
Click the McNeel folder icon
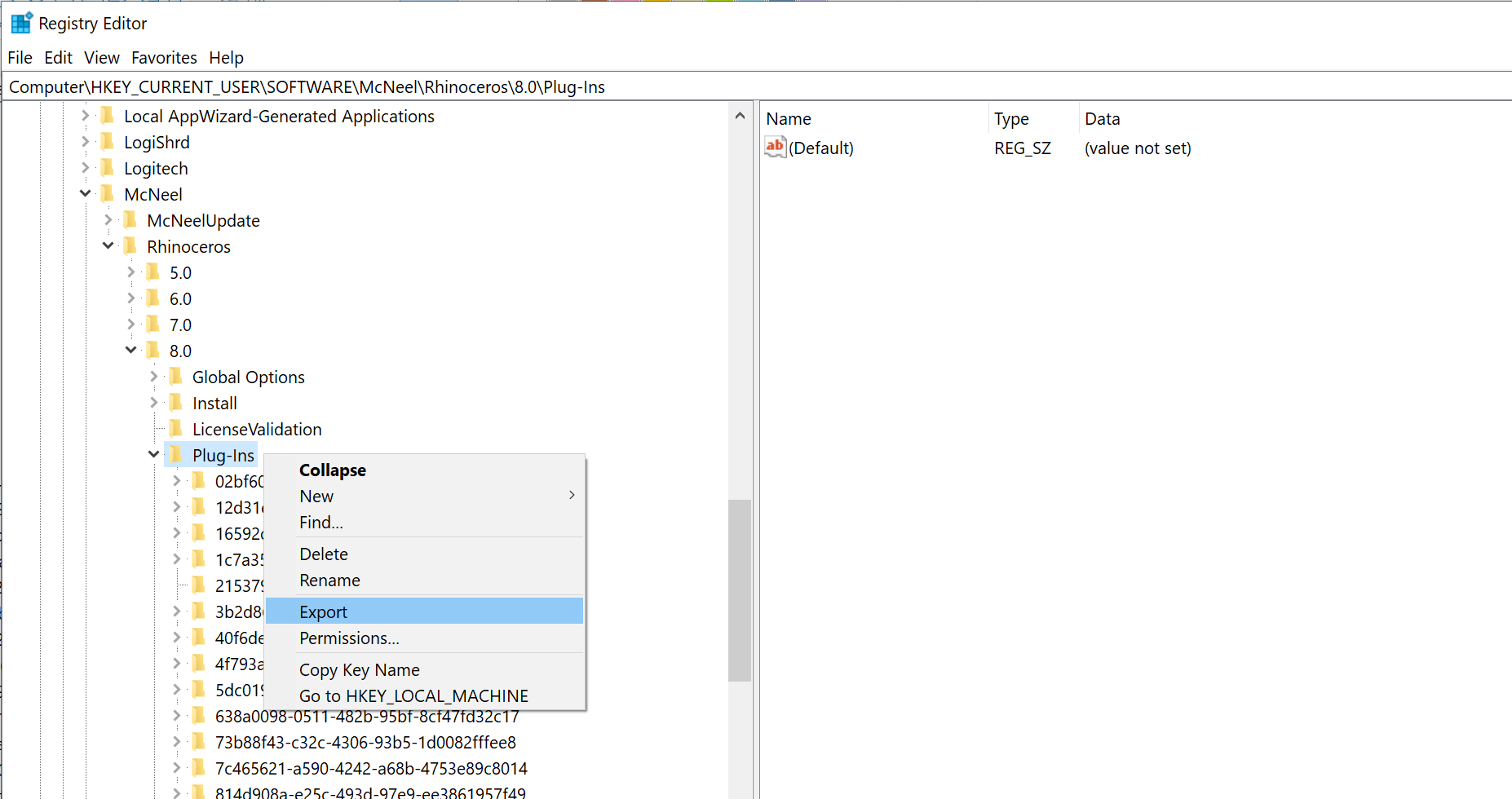point(108,194)
